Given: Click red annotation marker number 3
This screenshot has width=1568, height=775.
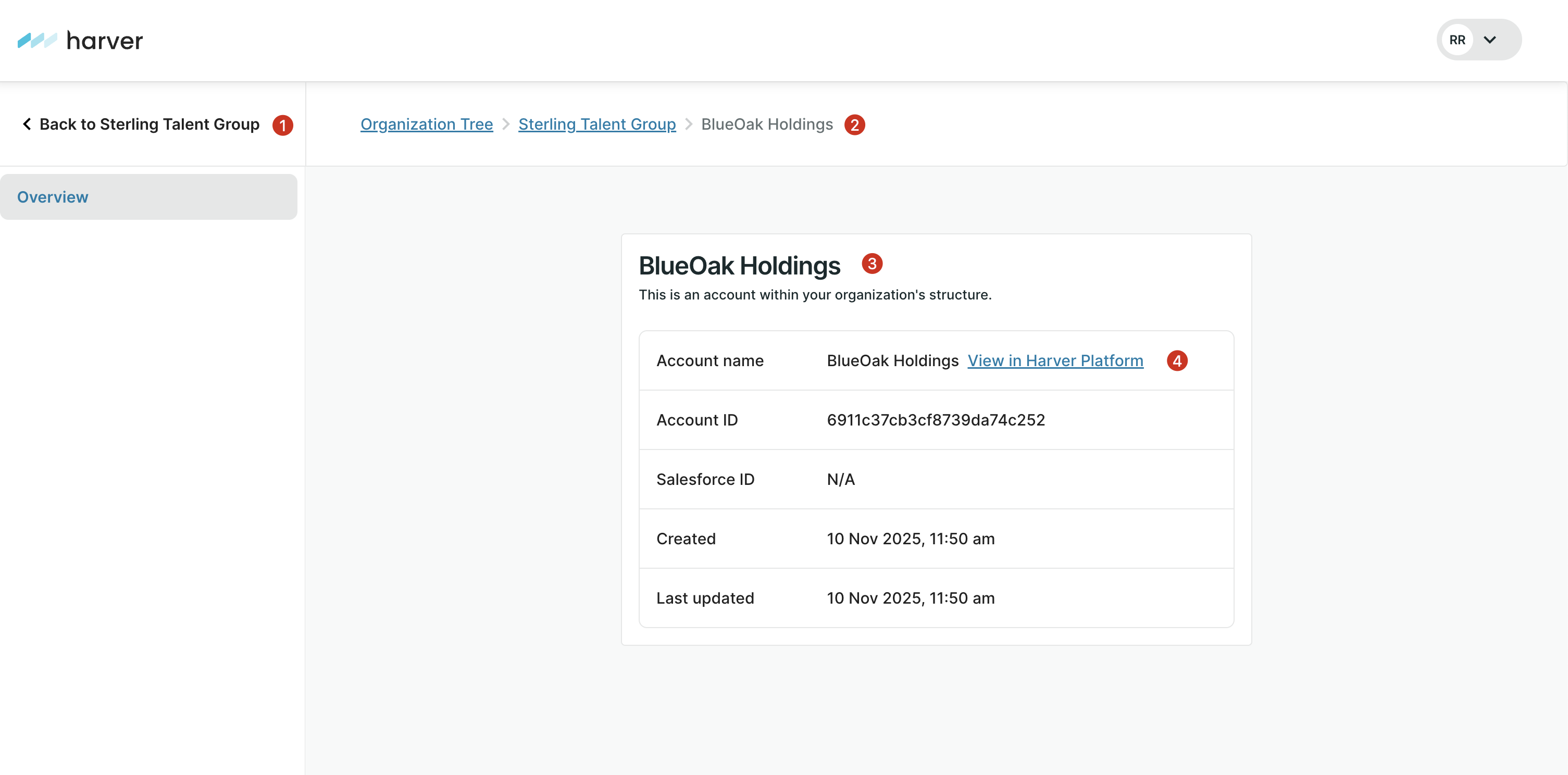Looking at the screenshot, I should [872, 264].
